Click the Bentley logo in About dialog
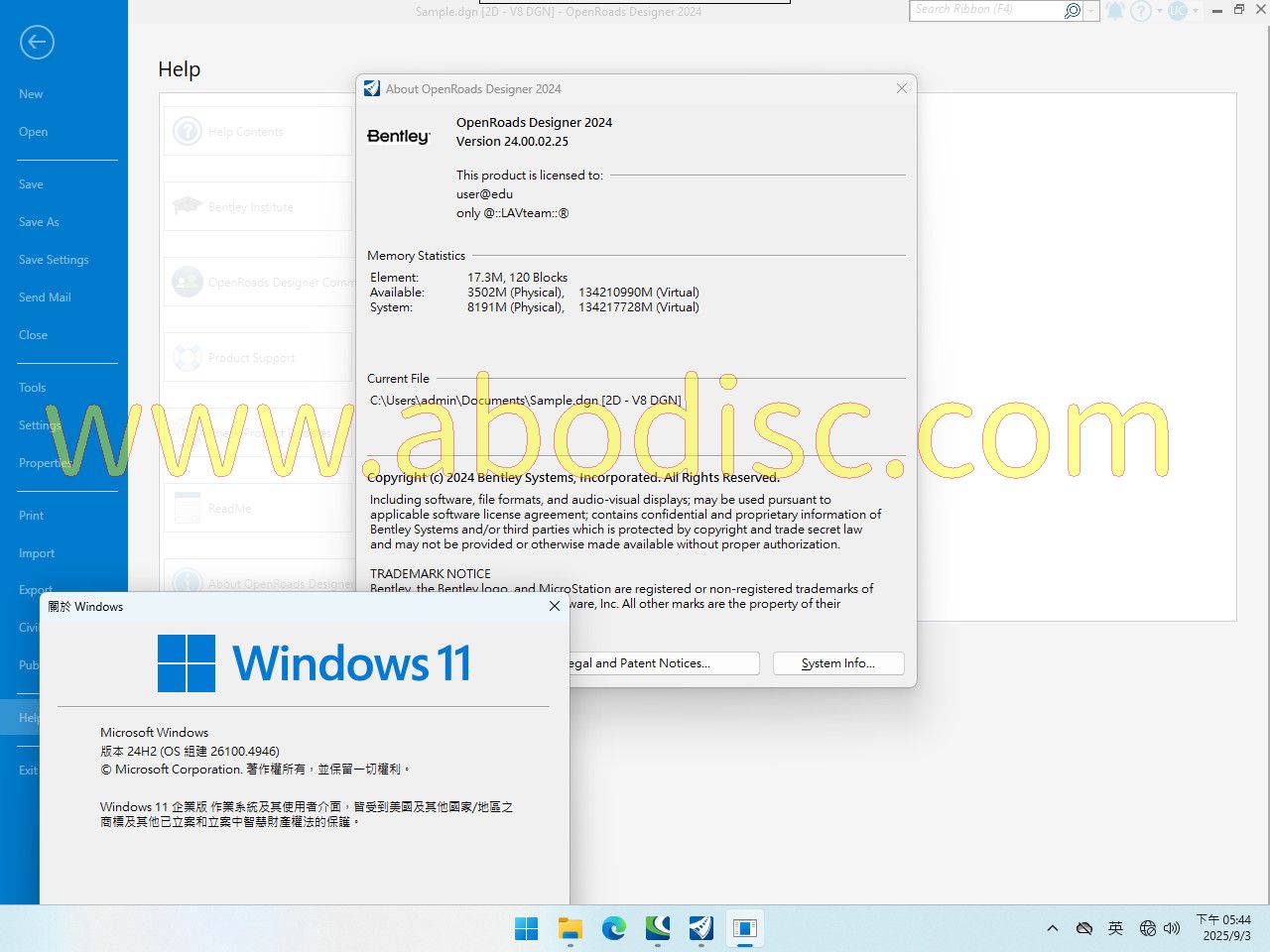Screen dimensions: 1270x952 [399, 136]
